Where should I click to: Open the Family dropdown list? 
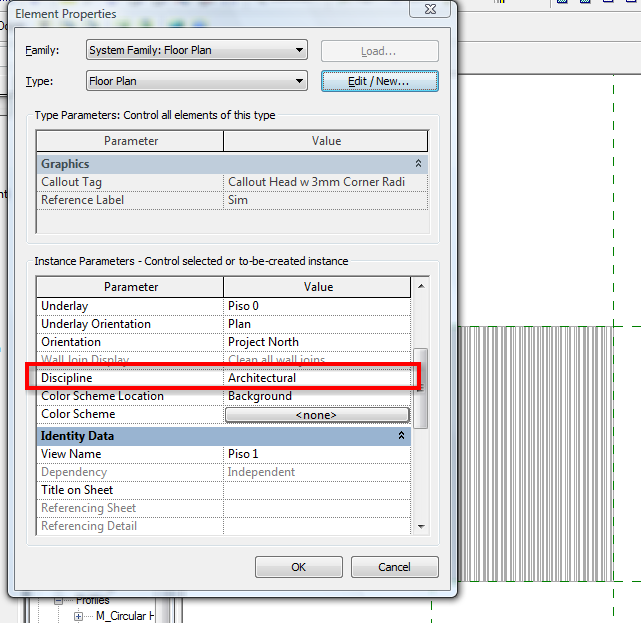coord(197,50)
